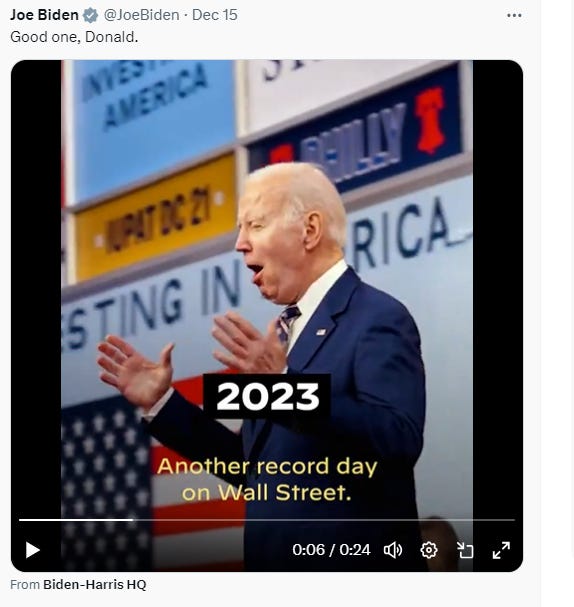Open the Dec 15 tweet timestamp
The height and width of the screenshot is (607, 574).
tap(214, 15)
